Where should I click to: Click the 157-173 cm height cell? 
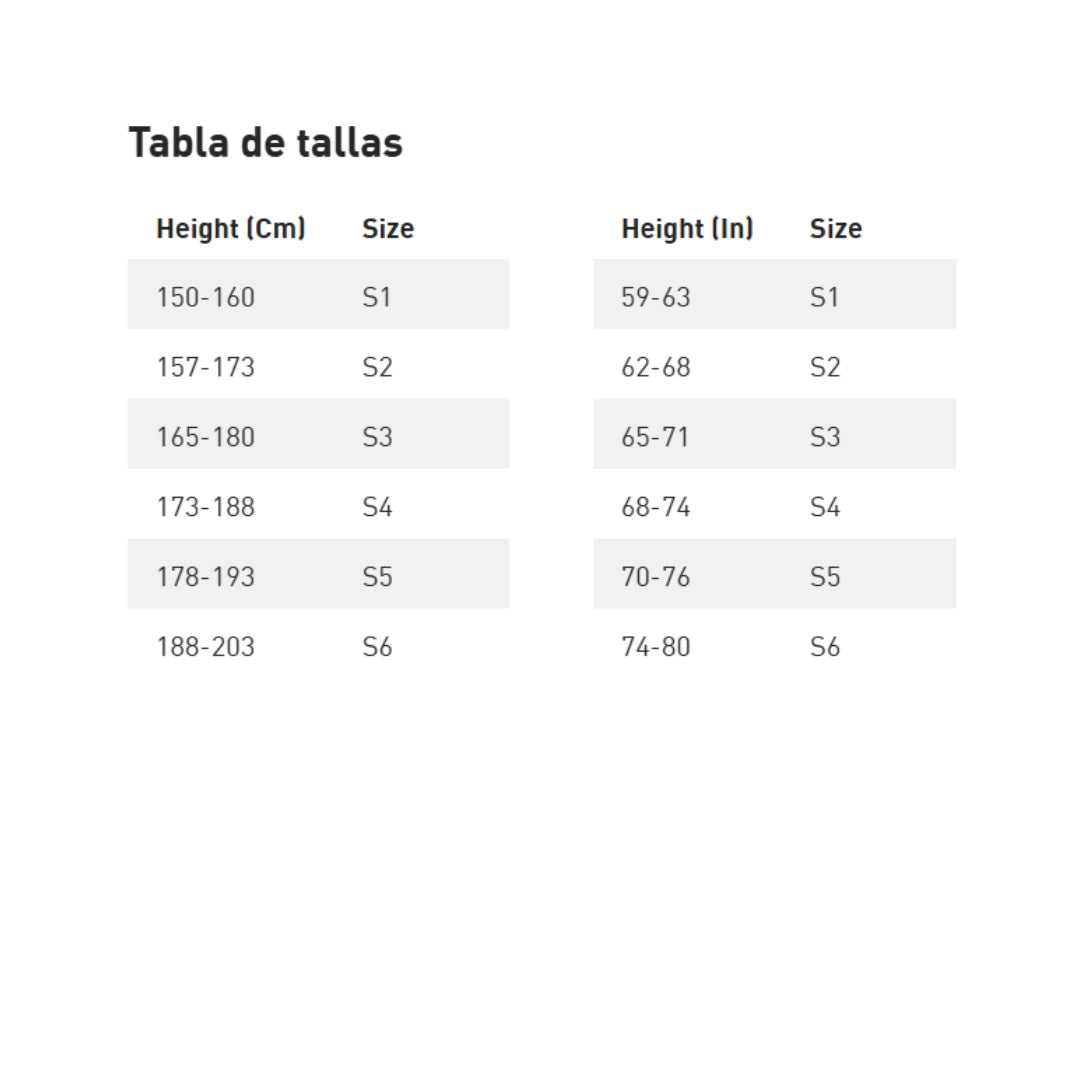point(205,367)
